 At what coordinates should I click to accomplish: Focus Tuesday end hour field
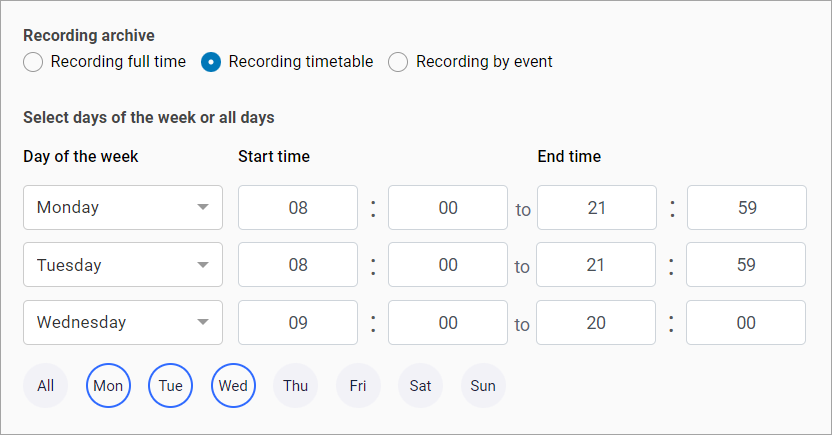pos(596,266)
